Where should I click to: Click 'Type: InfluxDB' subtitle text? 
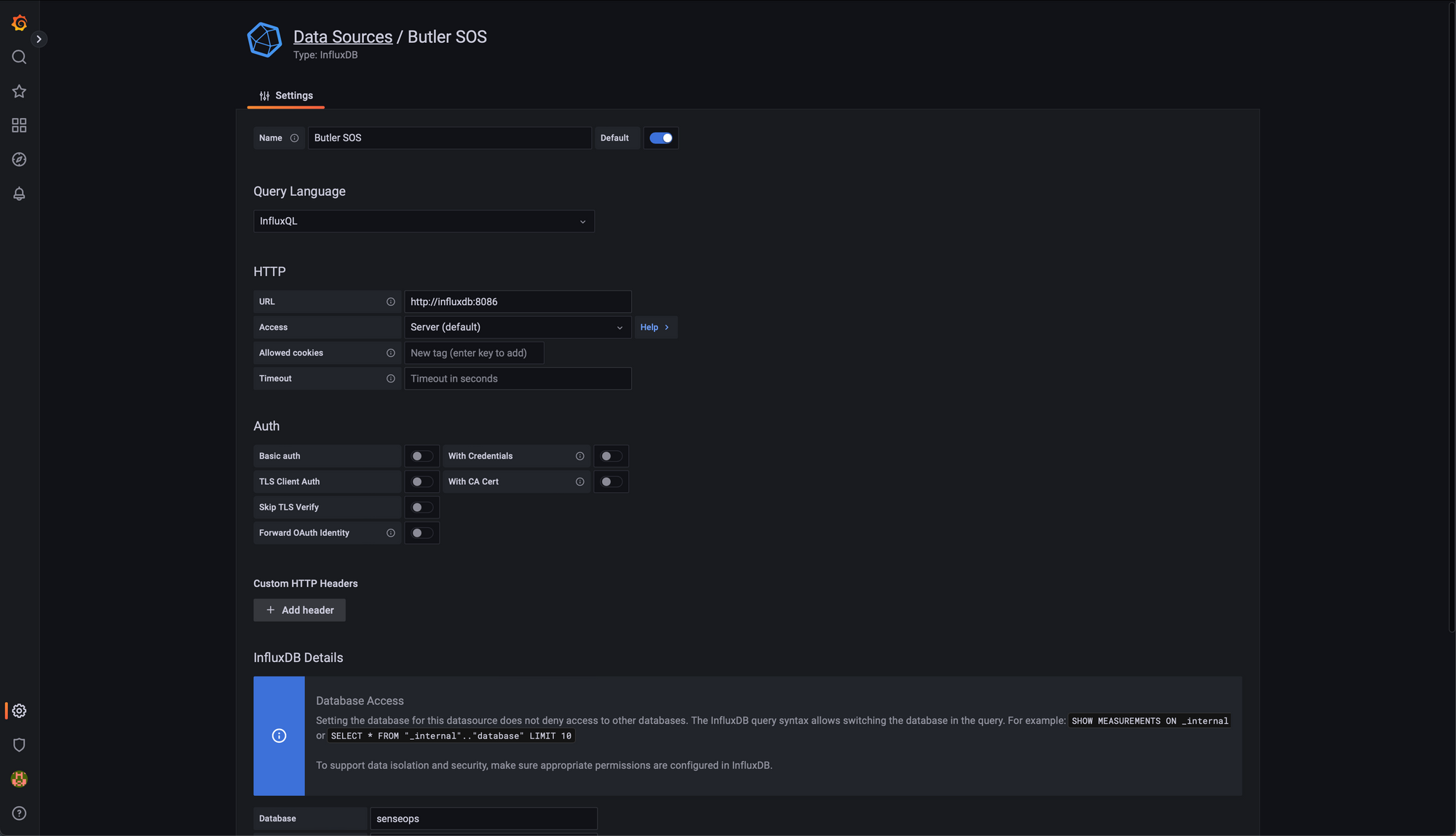(325, 55)
